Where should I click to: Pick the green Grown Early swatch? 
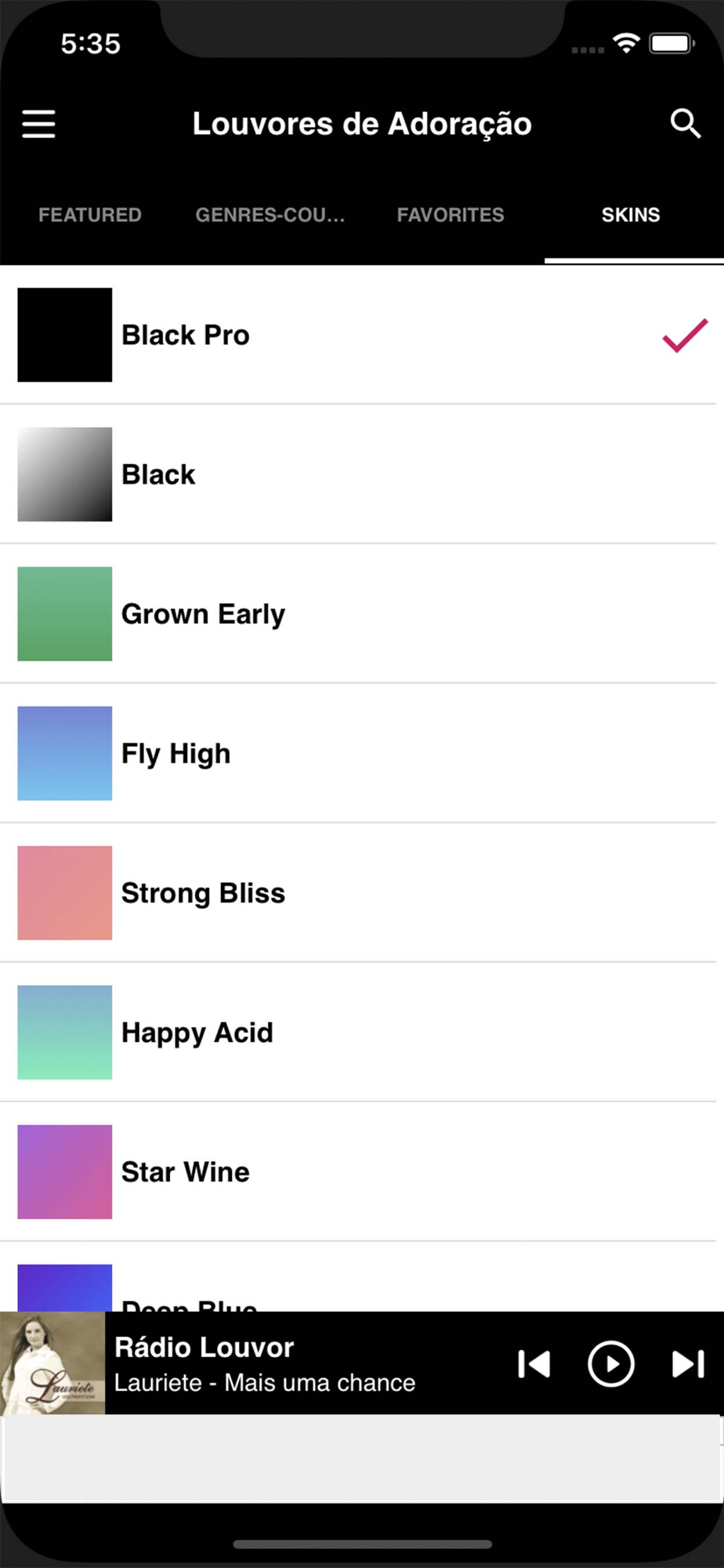(65, 614)
